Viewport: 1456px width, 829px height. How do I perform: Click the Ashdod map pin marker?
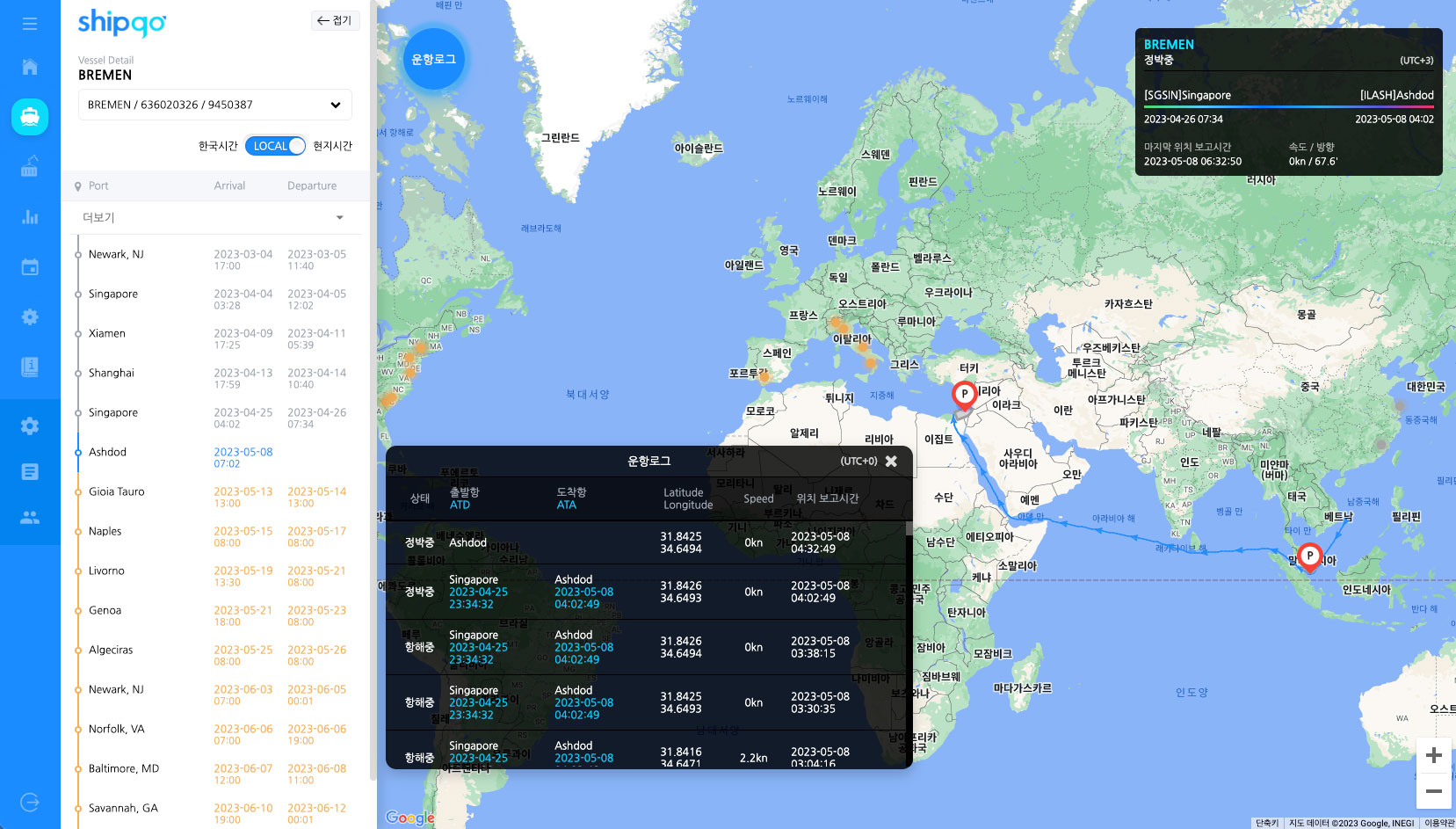(x=964, y=396)
